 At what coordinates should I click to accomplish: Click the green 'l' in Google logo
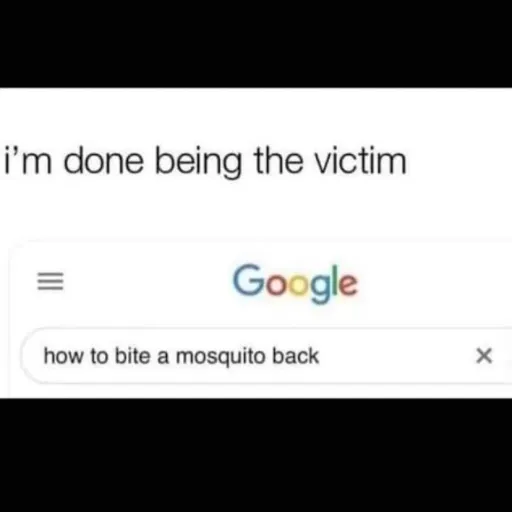pyautogui.click(x=335, y=280)
